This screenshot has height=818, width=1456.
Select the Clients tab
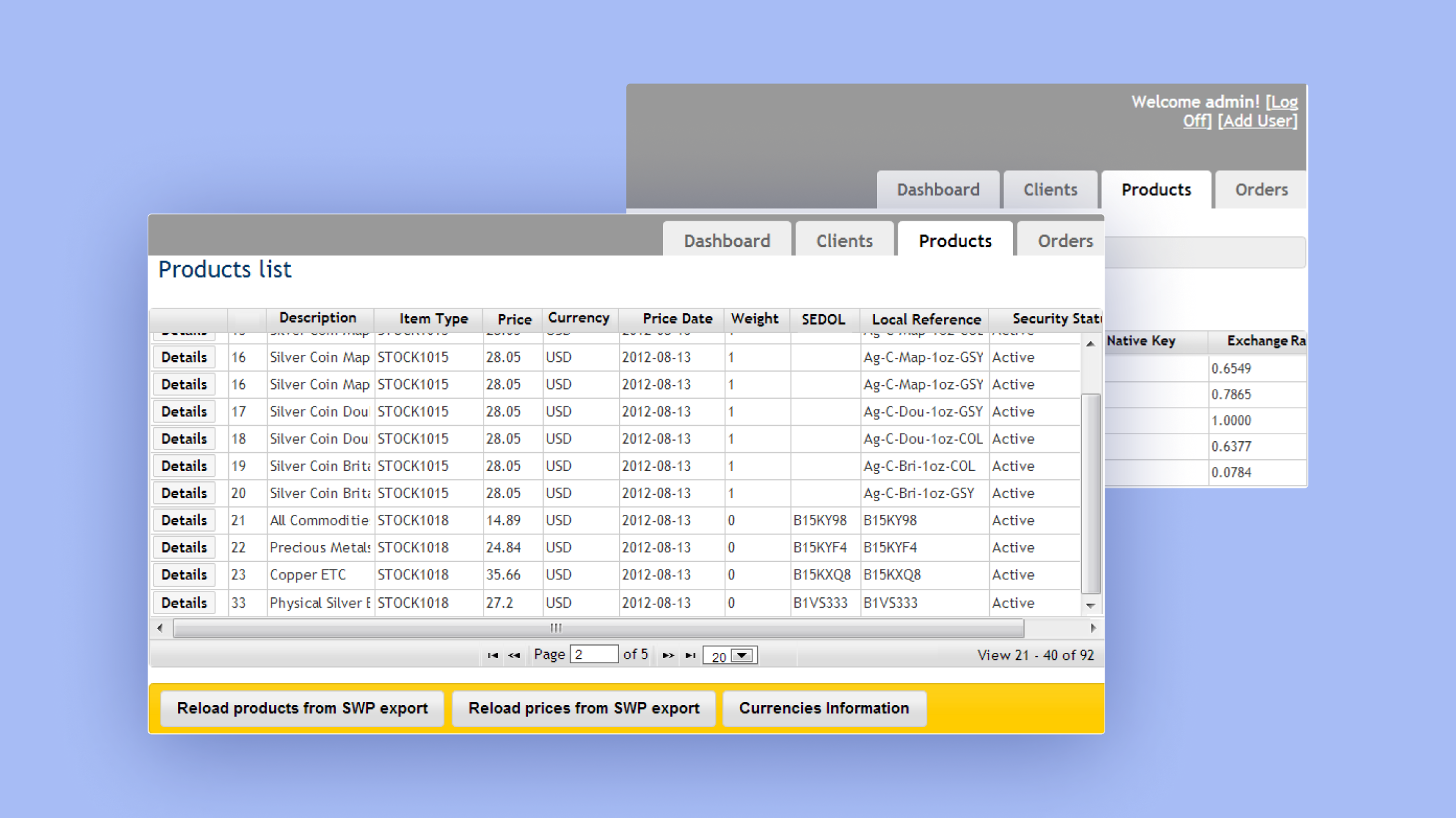click(x=845, y=240)
